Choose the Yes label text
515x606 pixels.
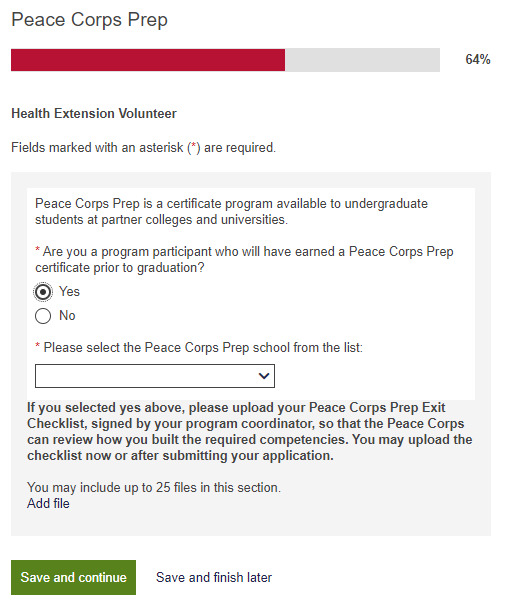pyautogui.click(x=69, y=291)
